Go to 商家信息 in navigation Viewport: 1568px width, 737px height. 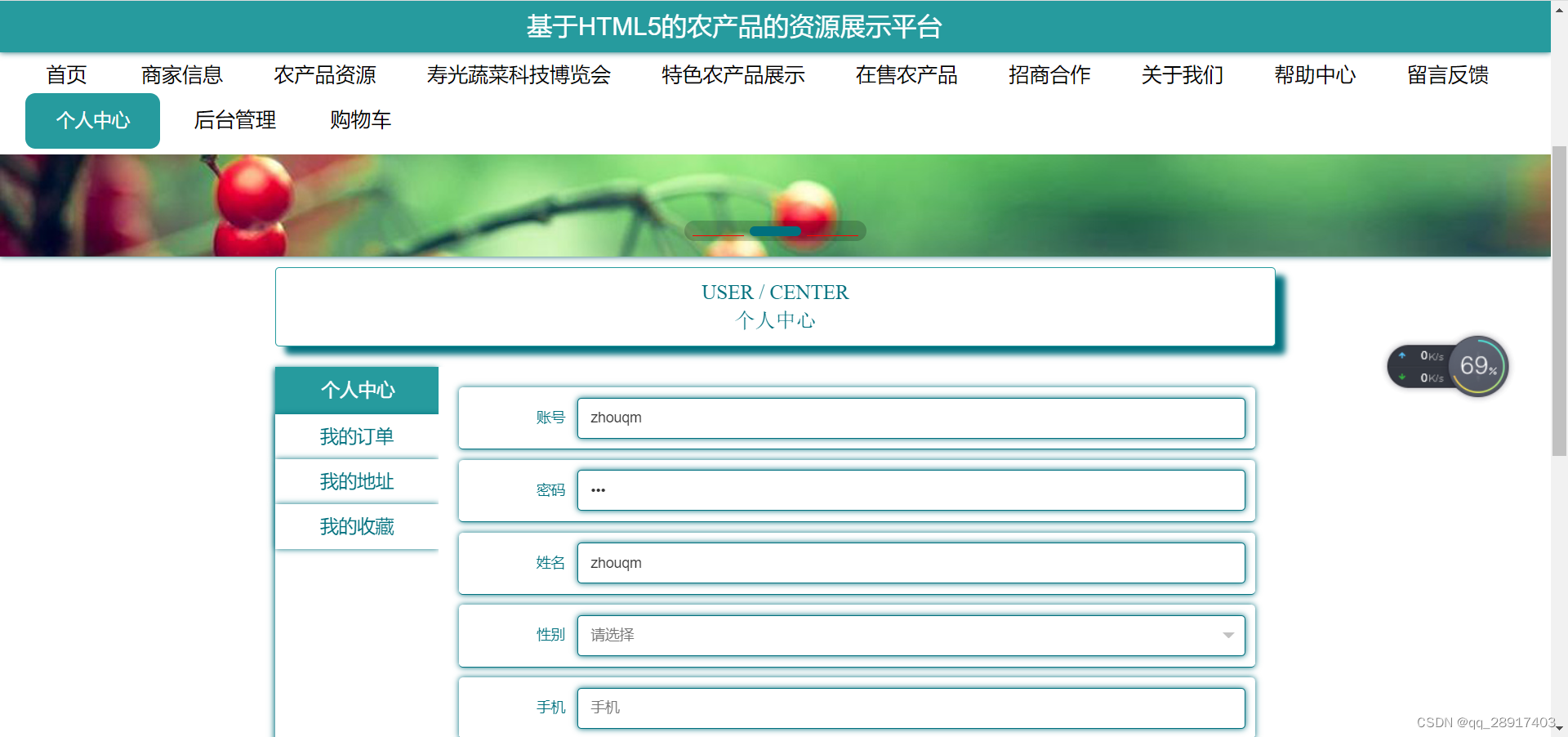181,75
